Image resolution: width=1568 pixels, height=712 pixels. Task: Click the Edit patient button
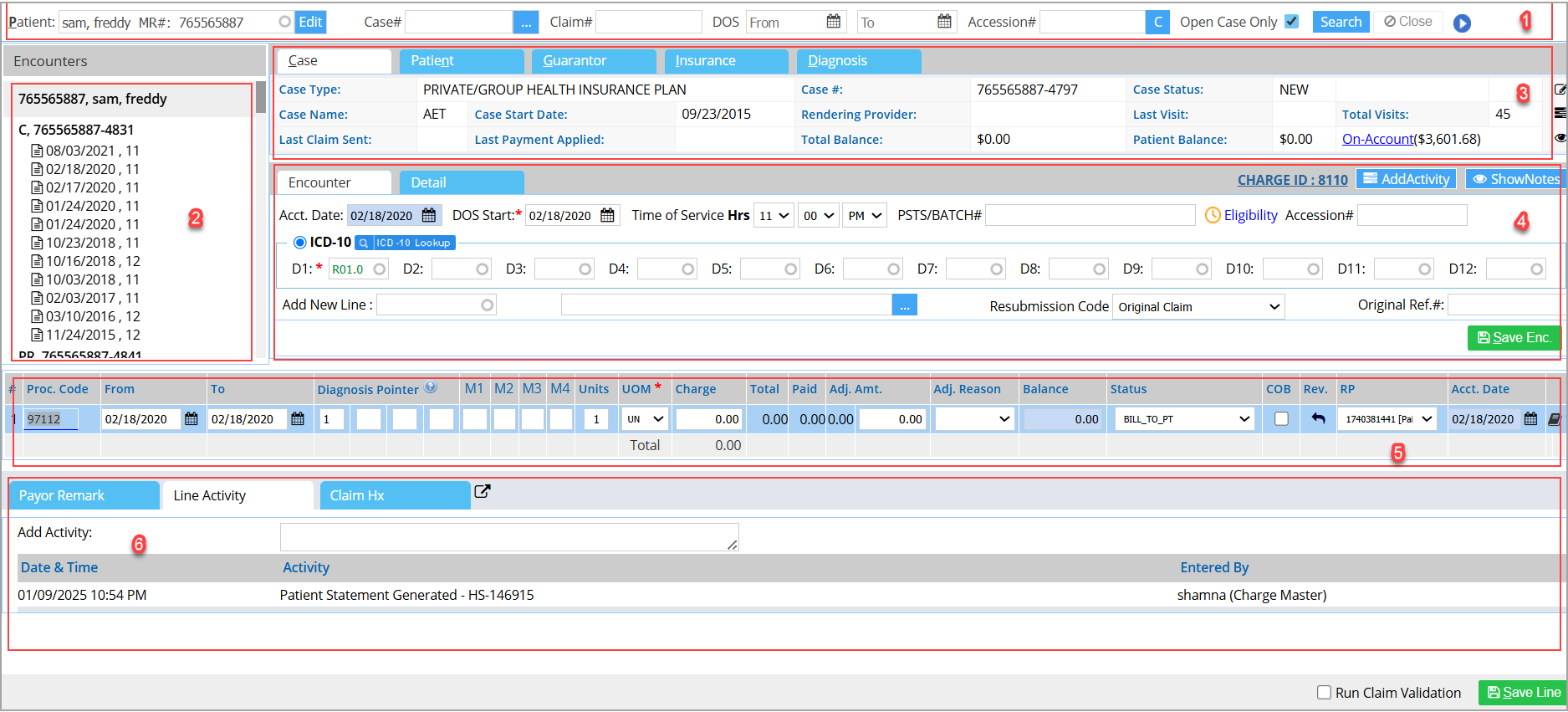click(x=310, y=23)
